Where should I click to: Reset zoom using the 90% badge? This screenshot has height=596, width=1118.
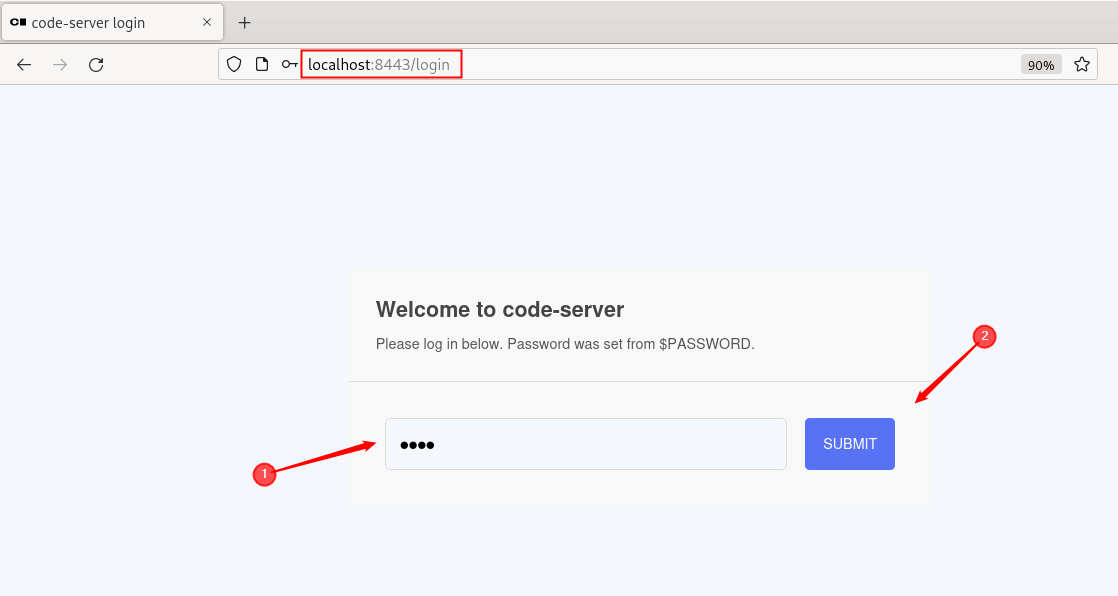click(x=1040, y=65)
